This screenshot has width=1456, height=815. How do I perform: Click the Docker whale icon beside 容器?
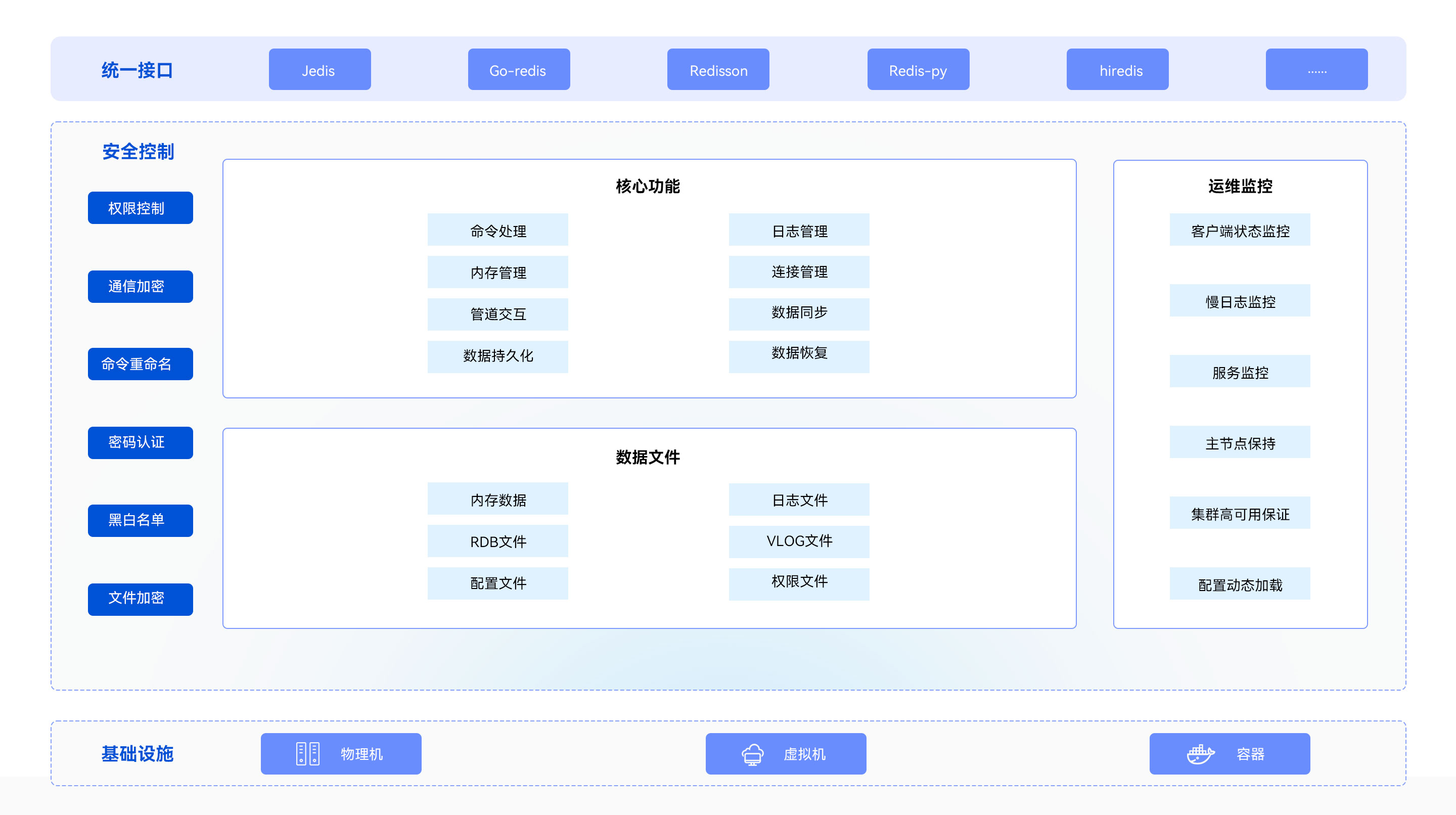[x=1200, y=753]
